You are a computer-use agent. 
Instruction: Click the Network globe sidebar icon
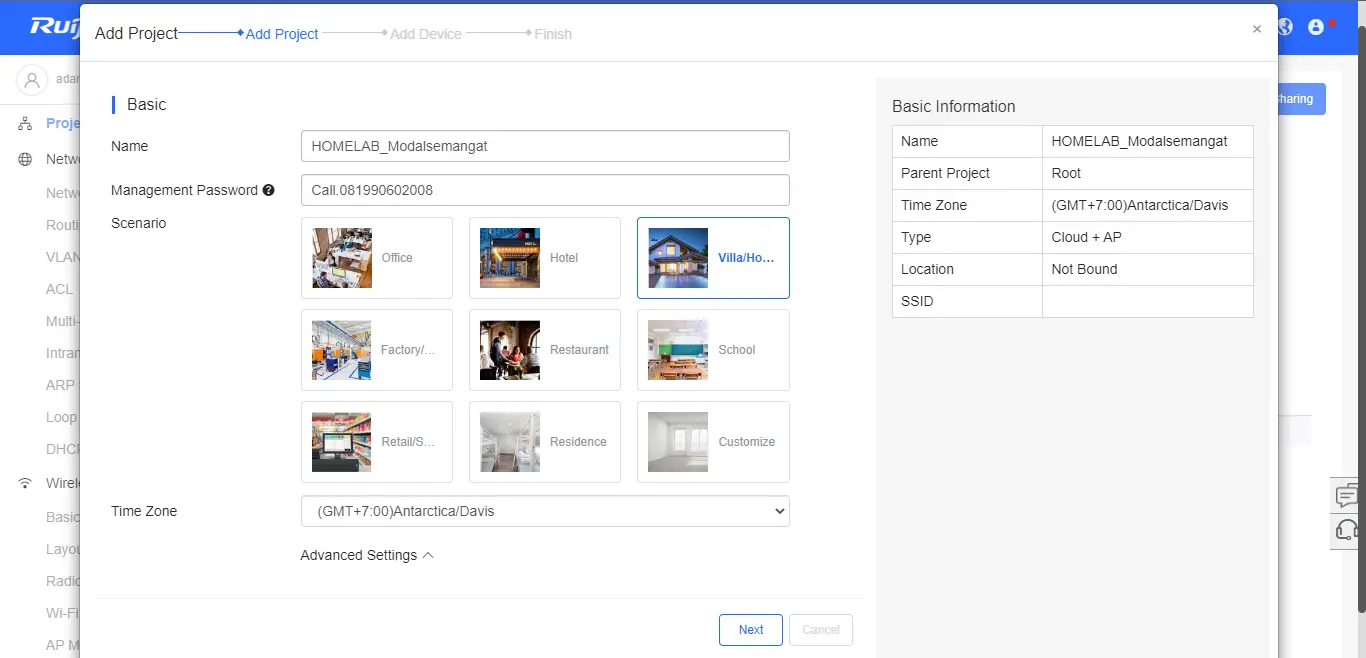tap(25, 159)
